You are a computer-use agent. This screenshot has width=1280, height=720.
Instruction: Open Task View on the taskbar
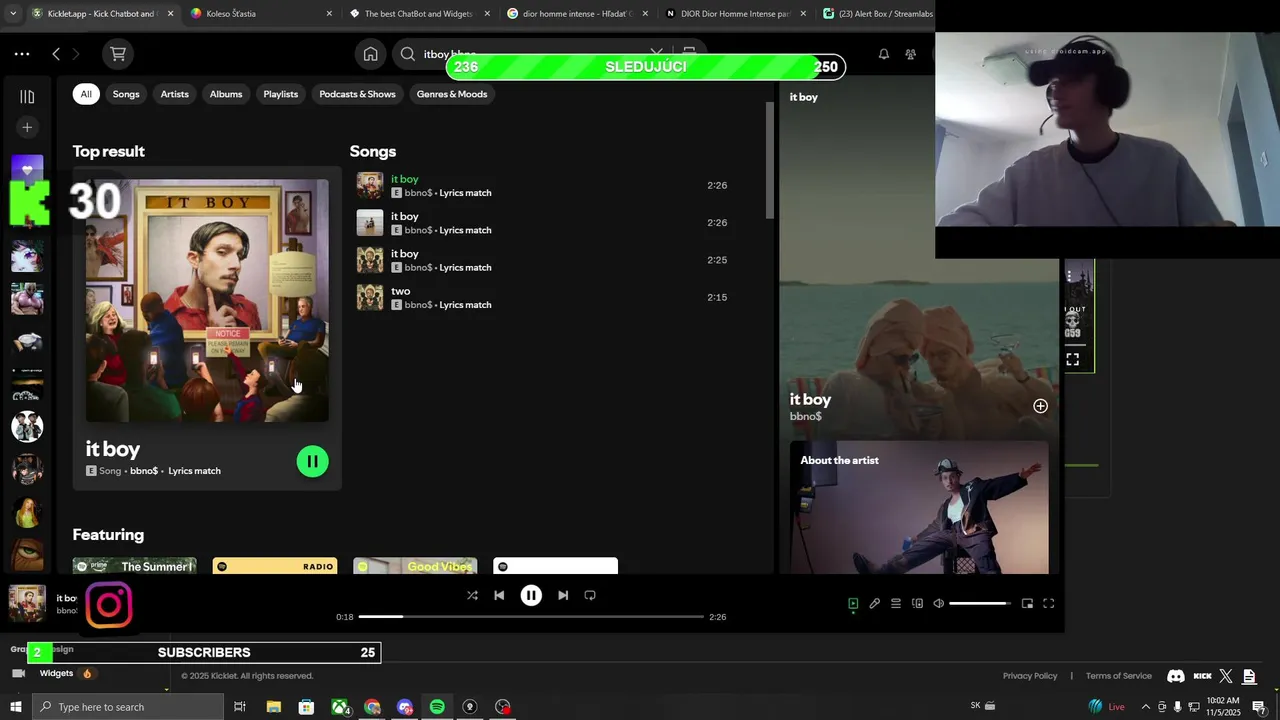[x=240, y=707]
